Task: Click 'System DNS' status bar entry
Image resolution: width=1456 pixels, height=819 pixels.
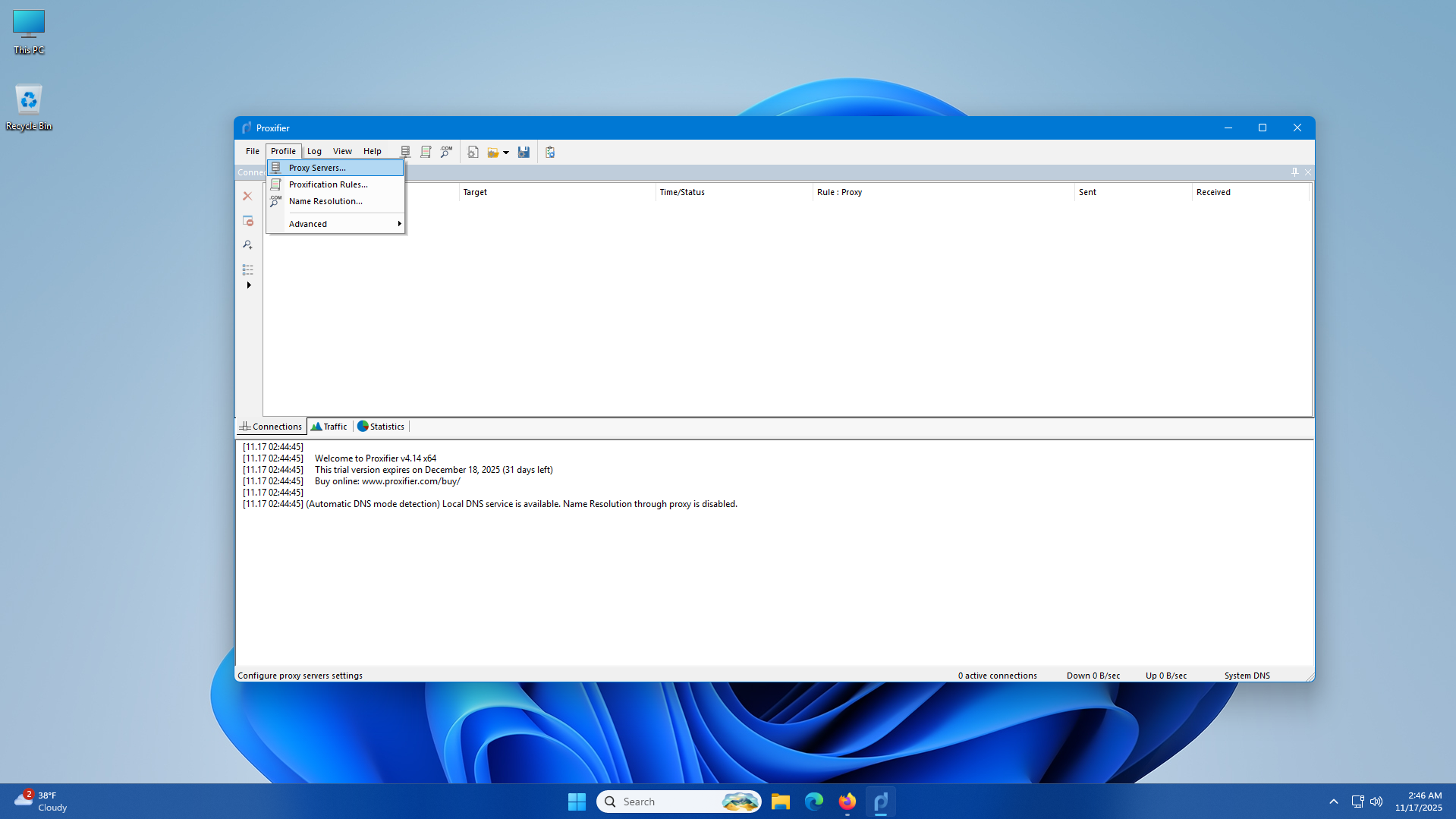Action: [1247, 676]
